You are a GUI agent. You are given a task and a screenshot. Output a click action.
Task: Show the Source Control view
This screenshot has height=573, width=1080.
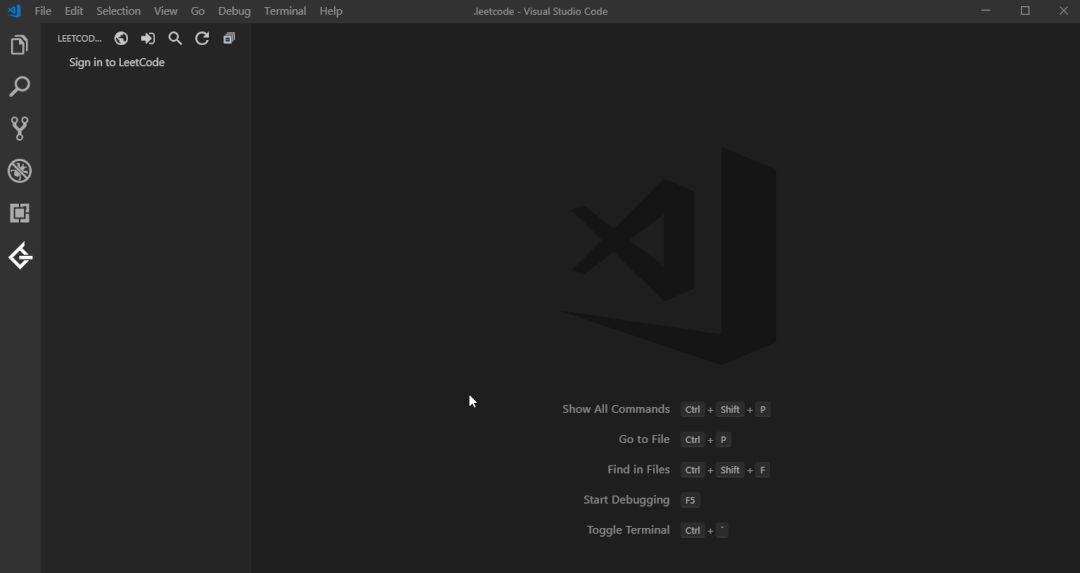(19, 129)
